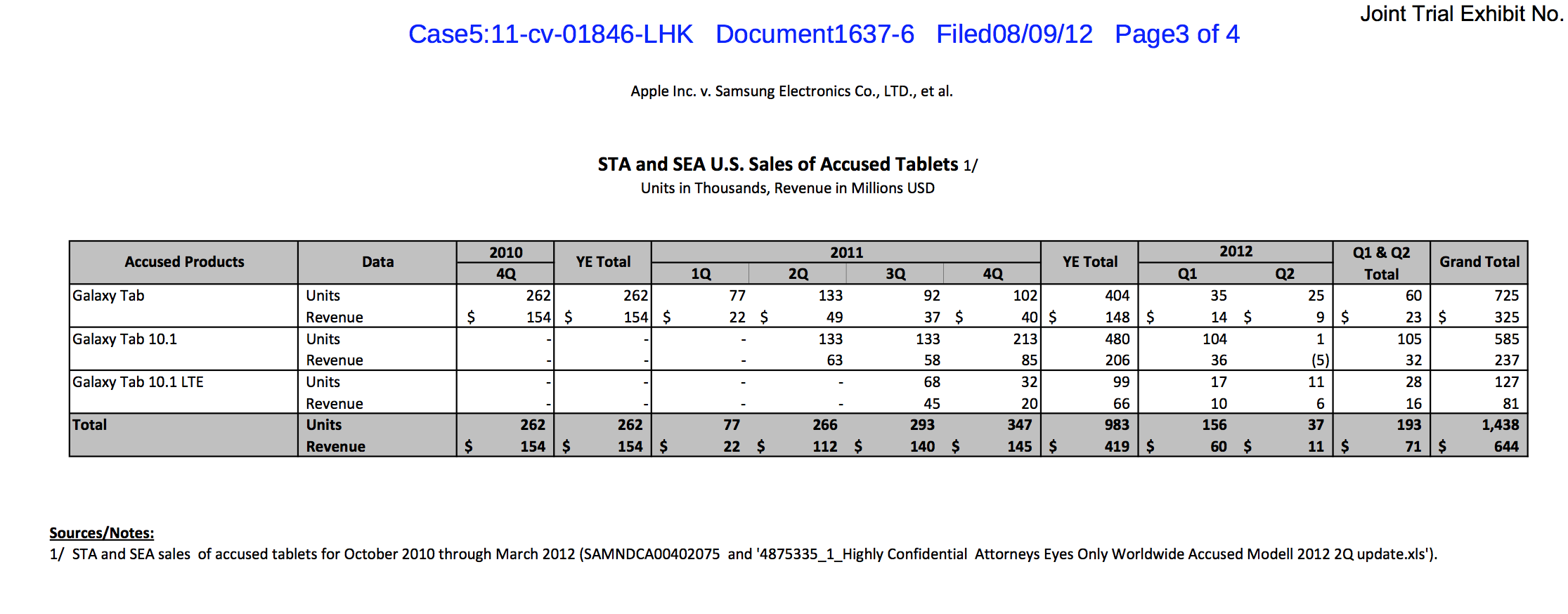Click the Filed08/09/12 header text
Screen dimensions: 1568x614
coord(1014,34)
